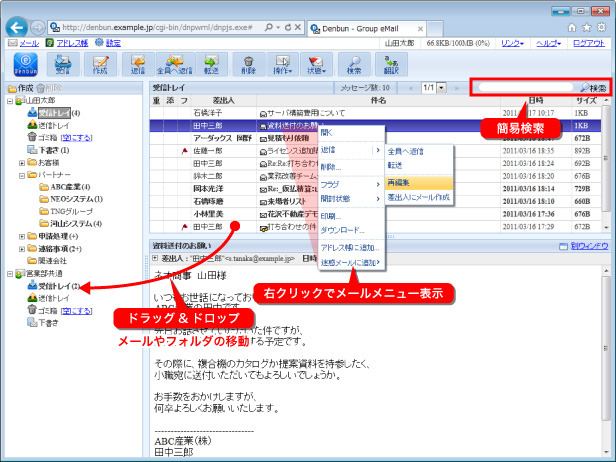
Task: Click the 転送 forward toolbar icon
Action: 211,64
